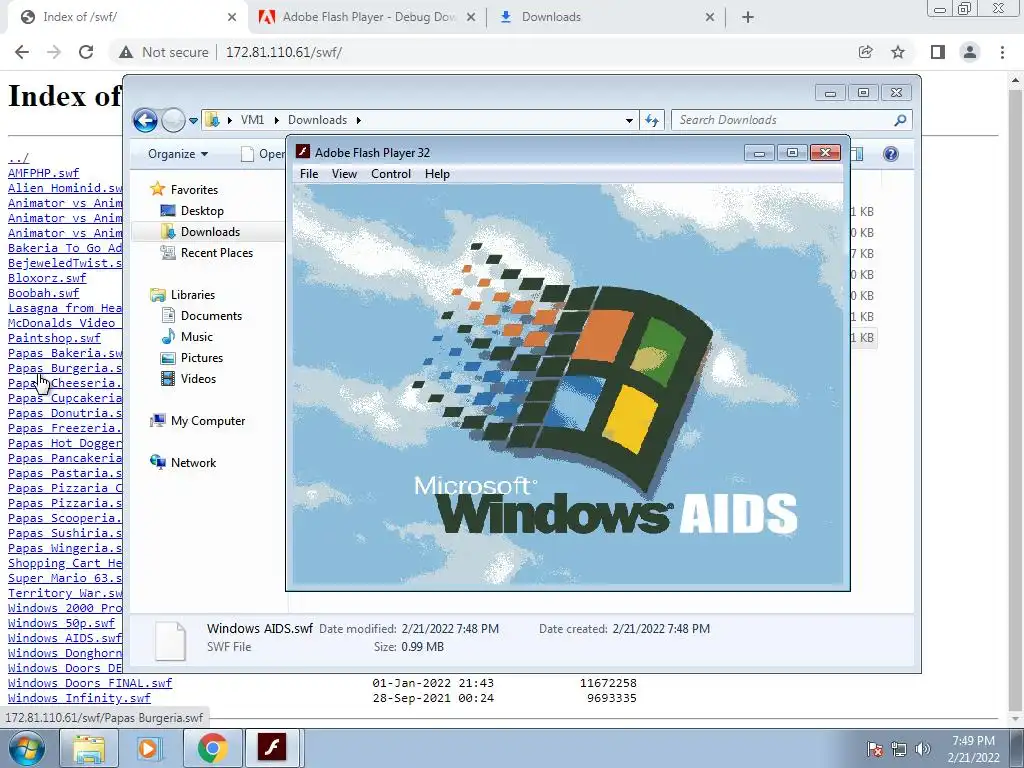Open the Bloxorz.swf link

pos(47,278)
